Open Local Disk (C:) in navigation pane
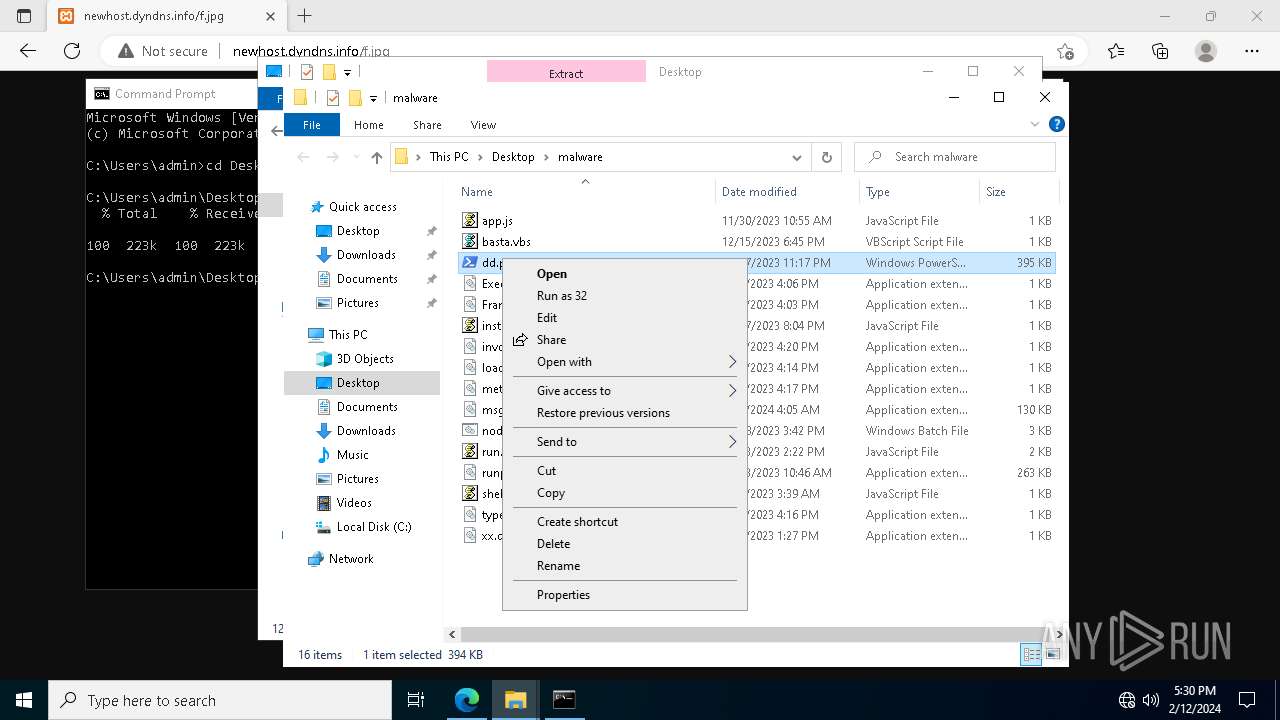This screenshot has height=720, width=1280. click(x=374, y=527)
